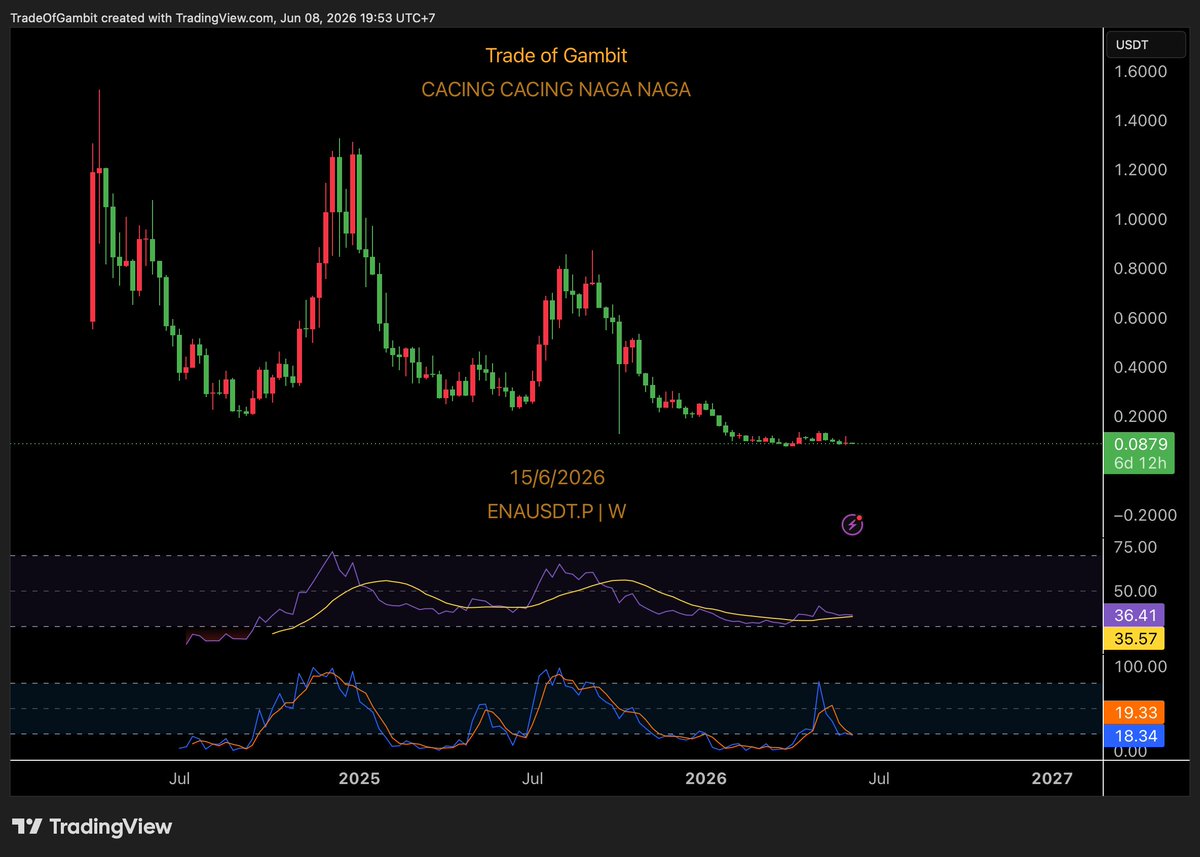Click the 1.0000 price scale label

(1141, 220)
